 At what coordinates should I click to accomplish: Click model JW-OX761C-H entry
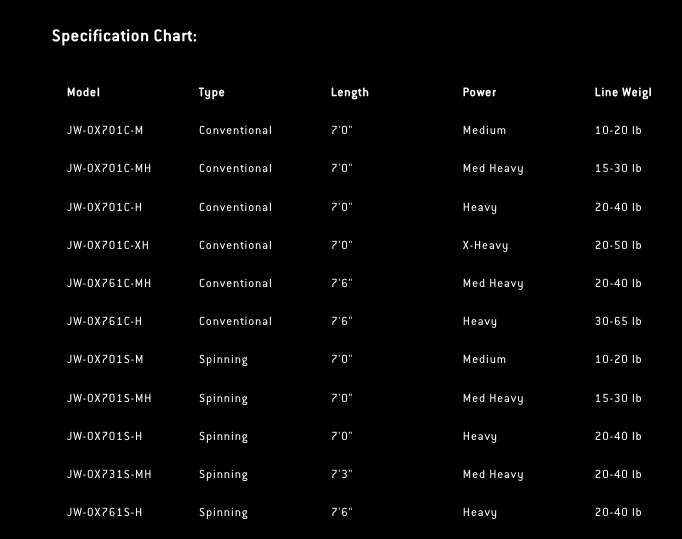point(105,321)
